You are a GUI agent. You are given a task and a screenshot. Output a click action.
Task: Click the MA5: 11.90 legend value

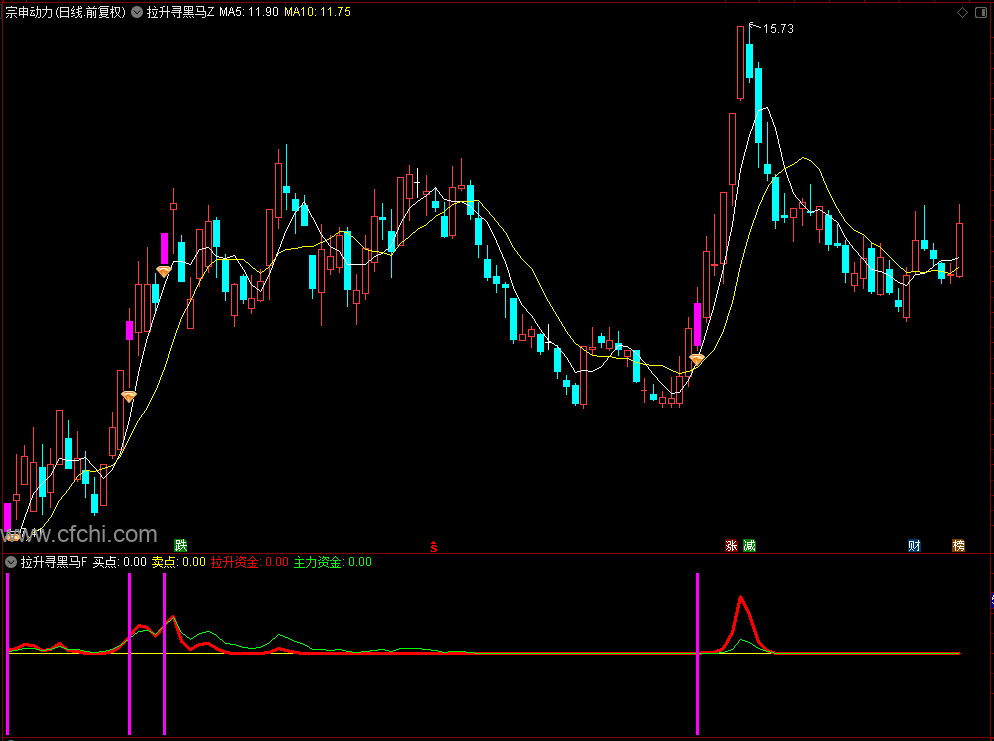[x=248, y=12]
